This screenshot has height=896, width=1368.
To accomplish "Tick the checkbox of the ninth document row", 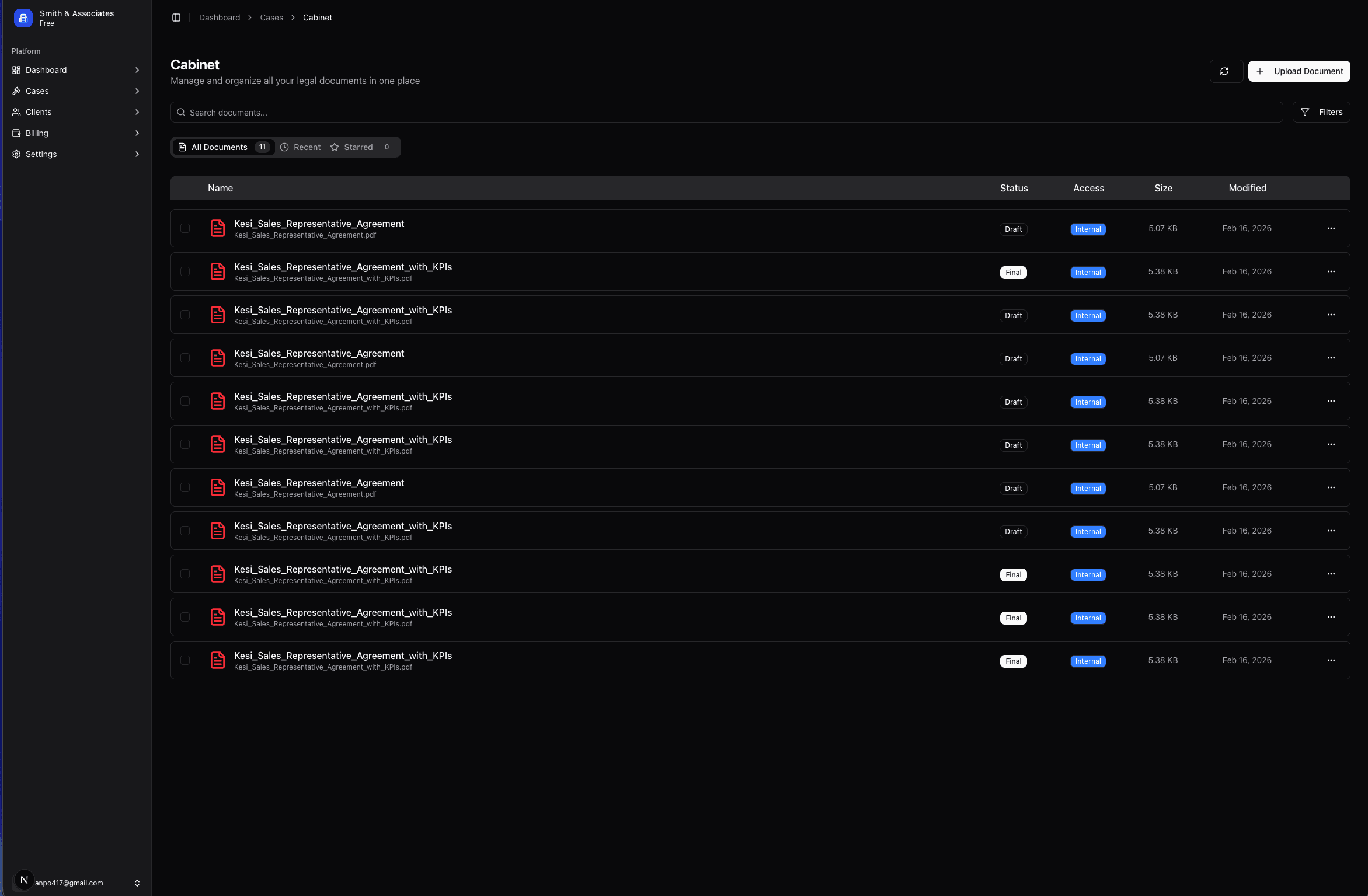I will pyautogui.click(x=185, y=574).
